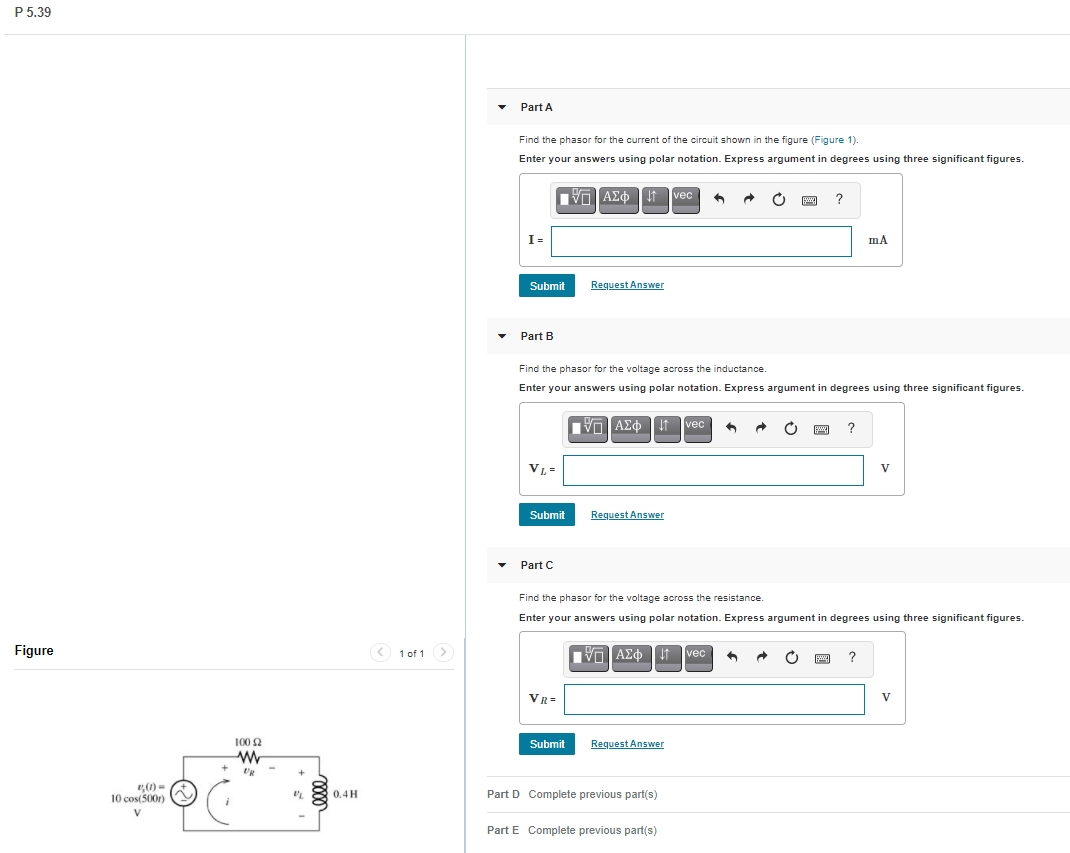Viewport: 1070px width, 853px height.
Task: Insert vec notation in Part B
Action: click(x=698, y=429)
